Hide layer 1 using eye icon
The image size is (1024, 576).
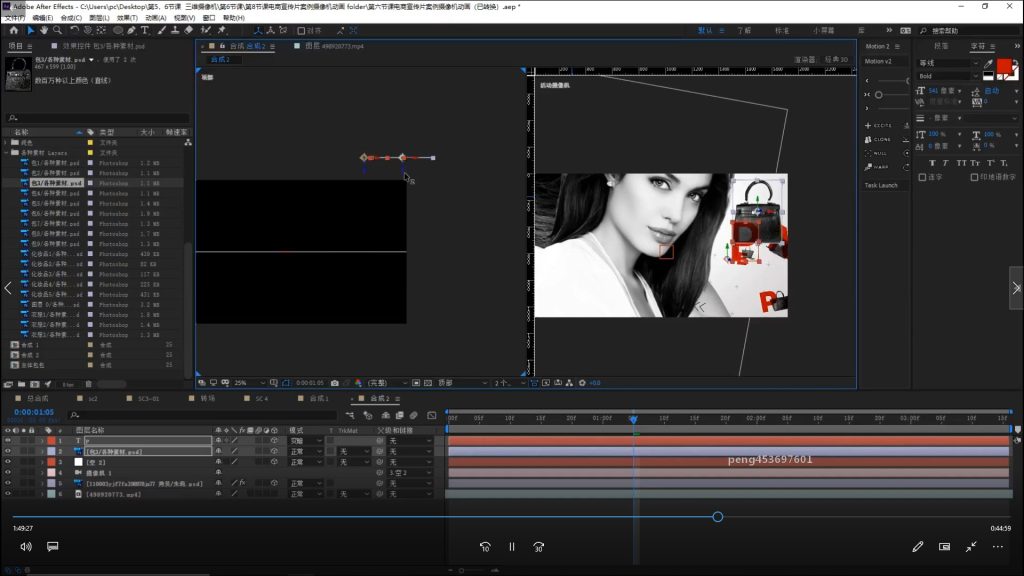coord(8,440)
